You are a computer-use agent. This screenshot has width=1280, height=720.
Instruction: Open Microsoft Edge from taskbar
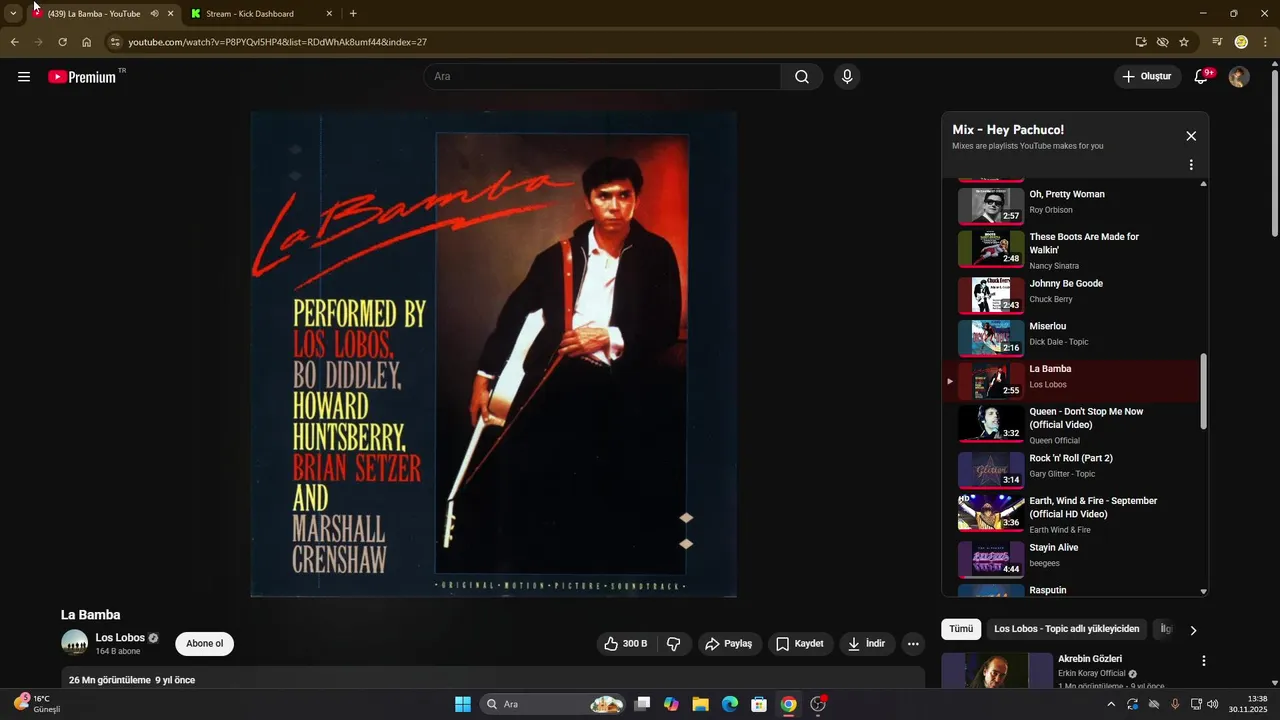tap(730, 704)
